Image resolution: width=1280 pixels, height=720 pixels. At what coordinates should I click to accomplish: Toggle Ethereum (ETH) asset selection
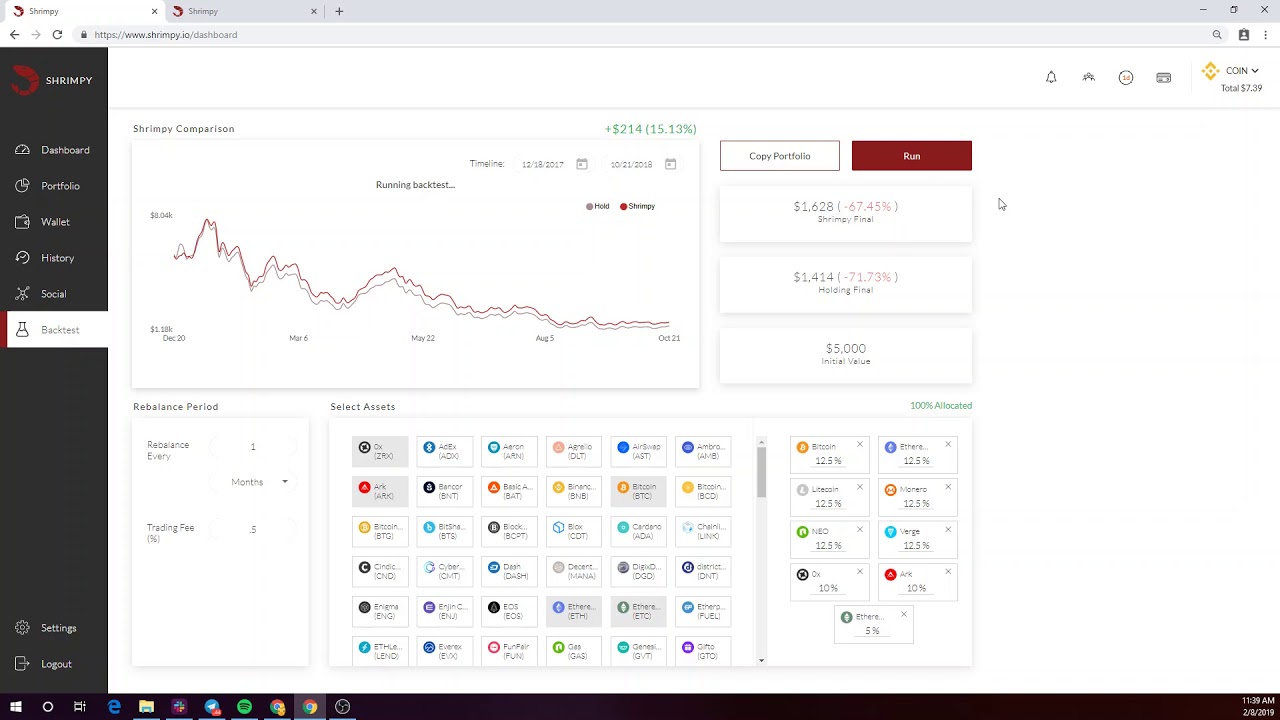point(574,611)
